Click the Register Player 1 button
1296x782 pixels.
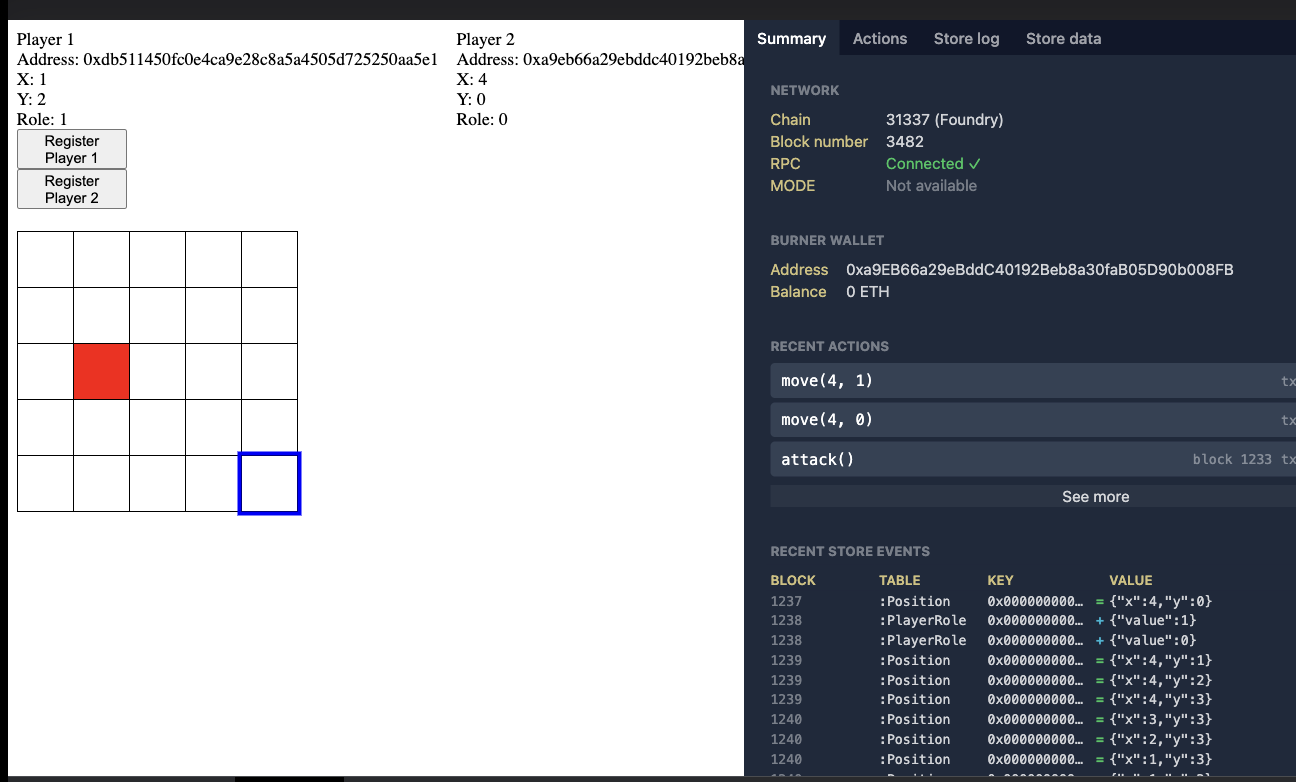pyautogui.click(x=72, y=149)
